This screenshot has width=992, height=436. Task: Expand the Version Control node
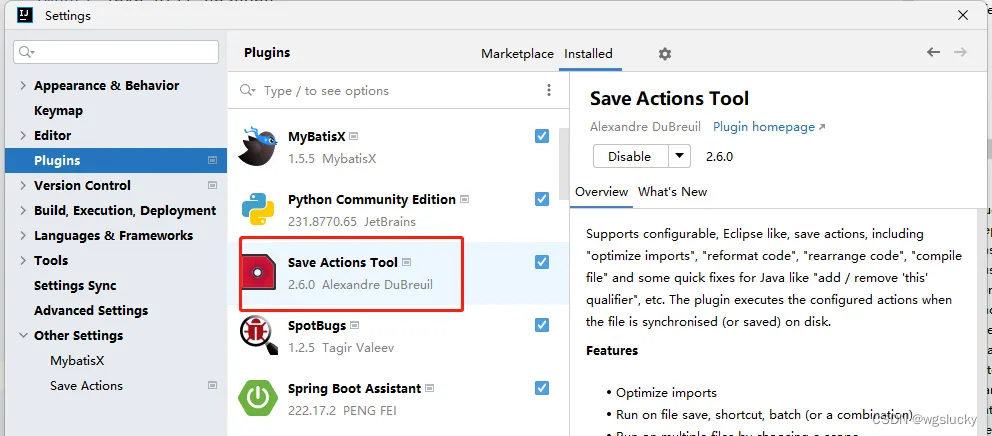23,185
